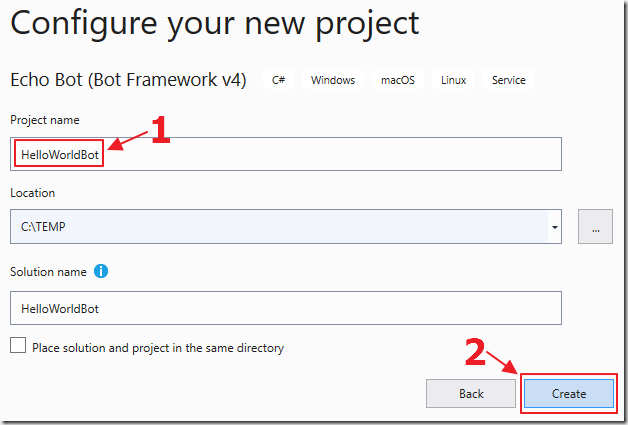The width and height of the screenshot is (628, 425).
Task: Click the Create button
Action: 569,393
